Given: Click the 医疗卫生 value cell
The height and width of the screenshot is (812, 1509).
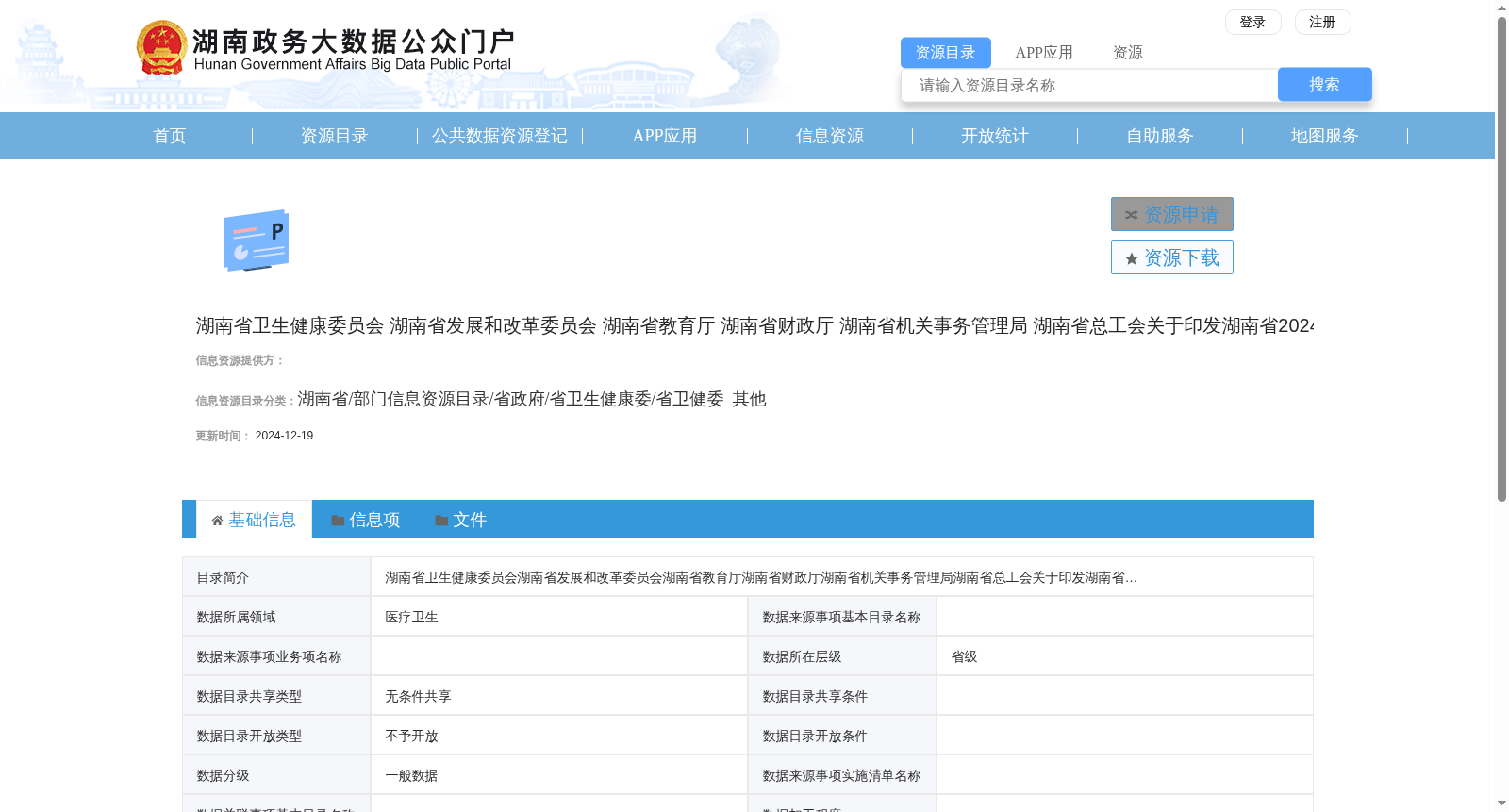Looking at the screenshot, I should pyautogui.click(x=559, y=617).
